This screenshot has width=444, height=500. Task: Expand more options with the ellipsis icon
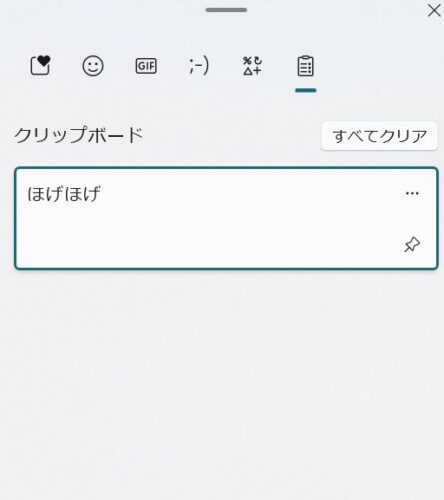pos(412,193)
